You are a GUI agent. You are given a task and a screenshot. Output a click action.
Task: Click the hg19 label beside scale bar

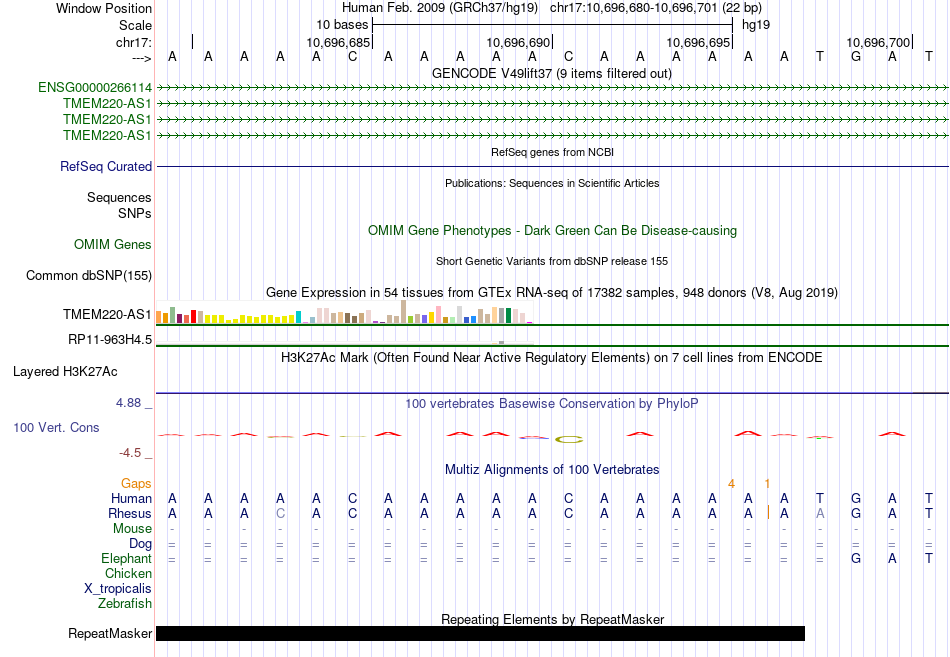point(756,25)
